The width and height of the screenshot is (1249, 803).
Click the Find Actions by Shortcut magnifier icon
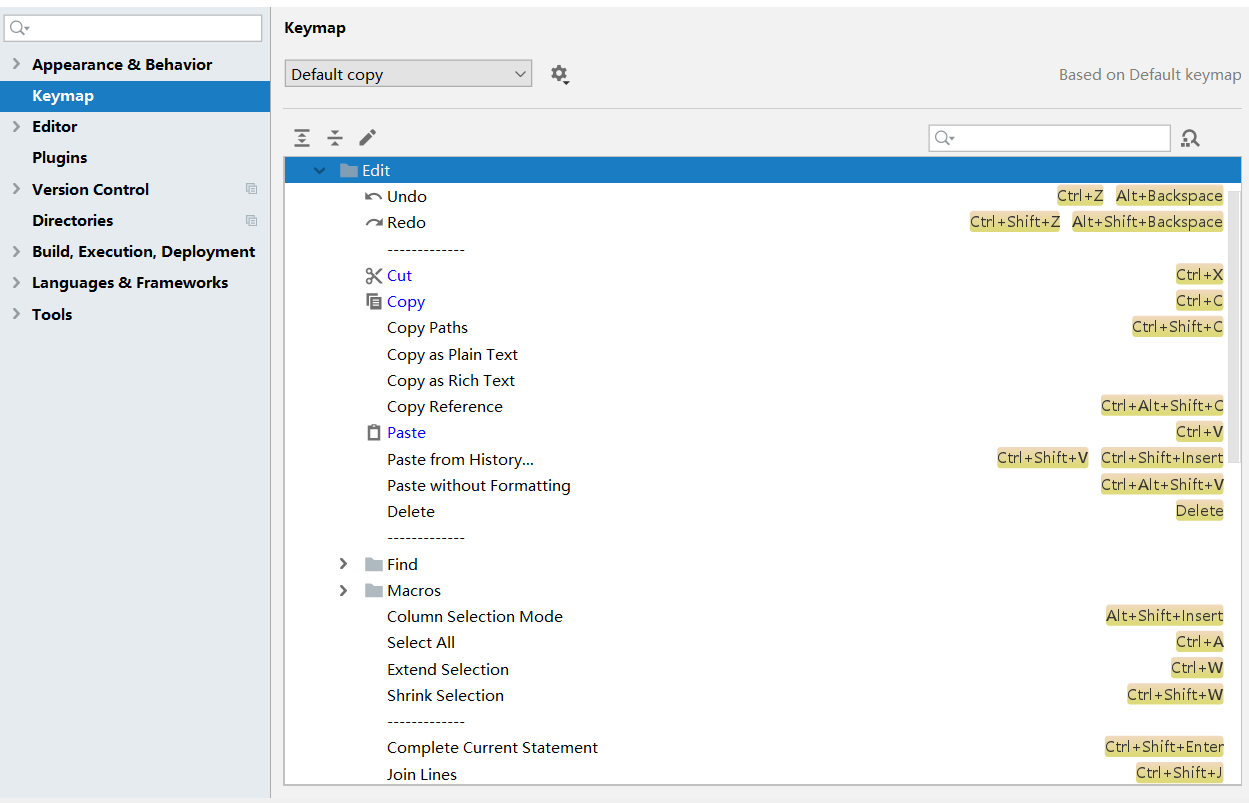pyautogui.click(x=1190, y=138)
